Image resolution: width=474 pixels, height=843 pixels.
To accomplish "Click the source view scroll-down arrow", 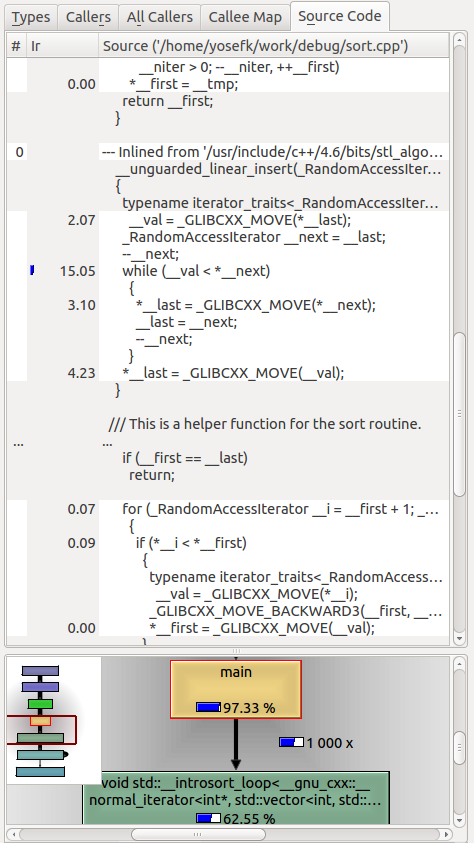I will pos(459,639).
